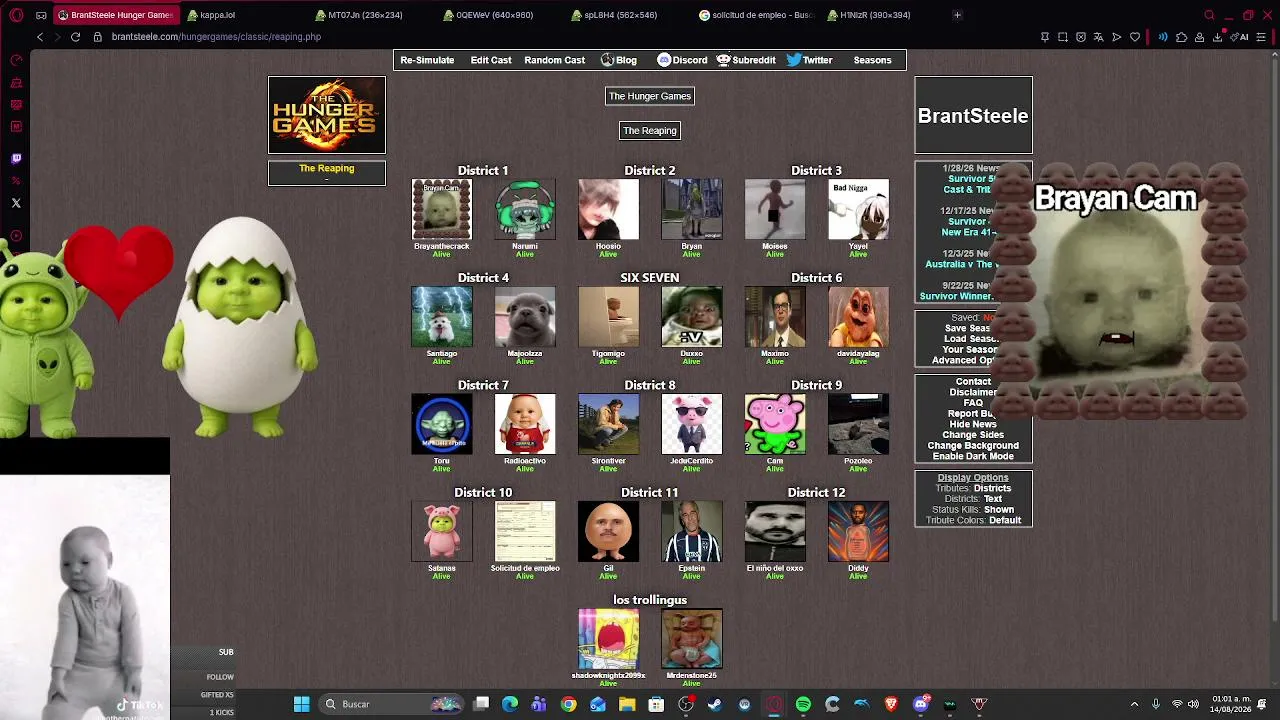Screen dimensions: 1280x720
Task: Open File Explorer from taskbar
Action: 627,704
